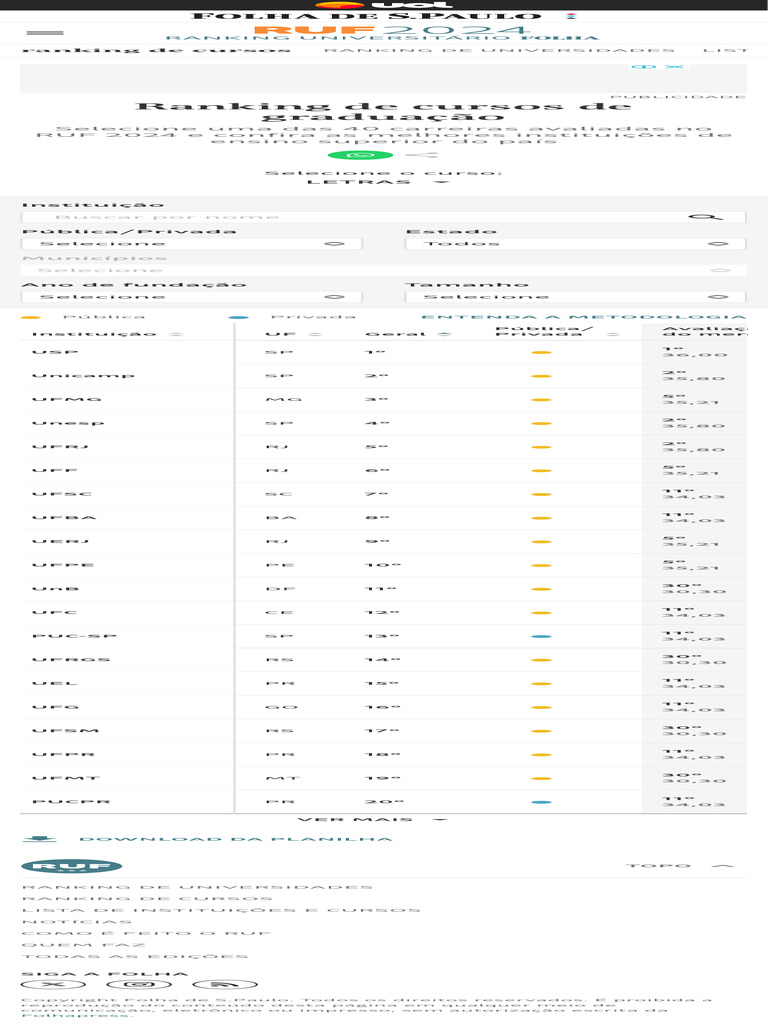Image resolution: width=768 pixels, height=1024 pixels.
Task: Open the Tamanho filter dropdown
Action: tap(575, 296)
